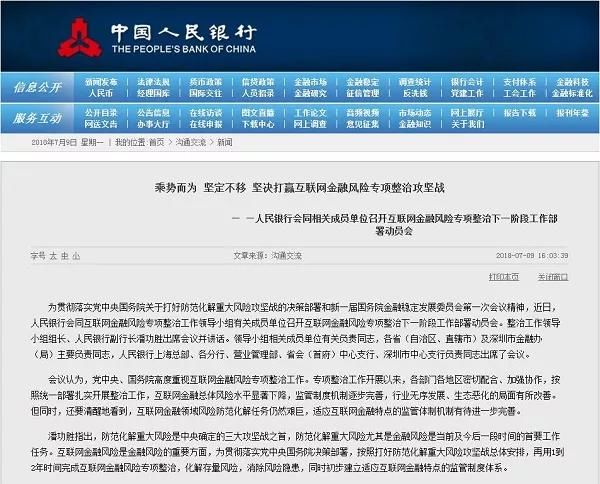
Task: Go to 经理国库 section
Action: [x=153, y=93]
